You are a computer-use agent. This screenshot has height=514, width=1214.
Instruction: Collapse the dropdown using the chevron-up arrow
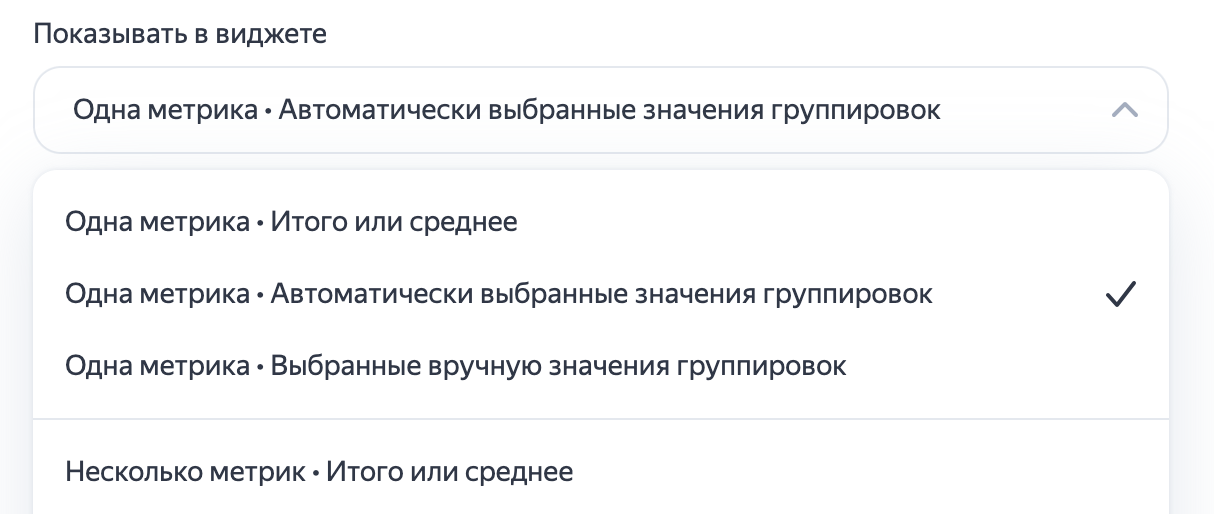[1124, 110]
